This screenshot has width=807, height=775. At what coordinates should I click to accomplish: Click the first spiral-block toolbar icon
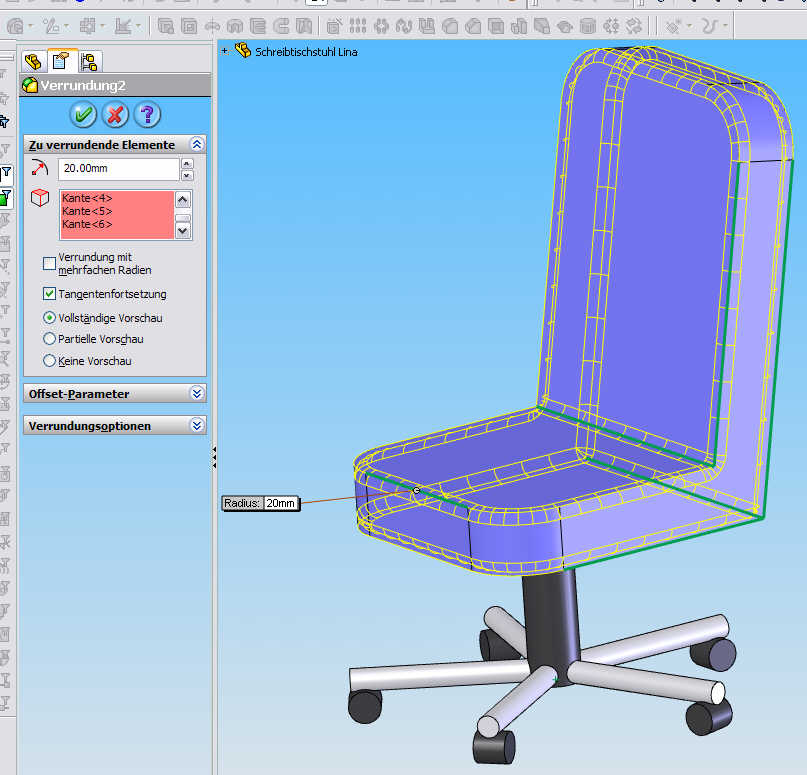point(15,26)
